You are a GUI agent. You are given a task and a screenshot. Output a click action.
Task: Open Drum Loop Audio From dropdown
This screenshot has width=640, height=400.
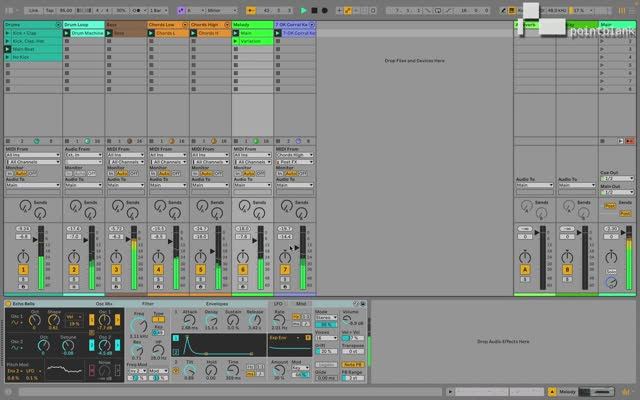[x=83, y=155]
